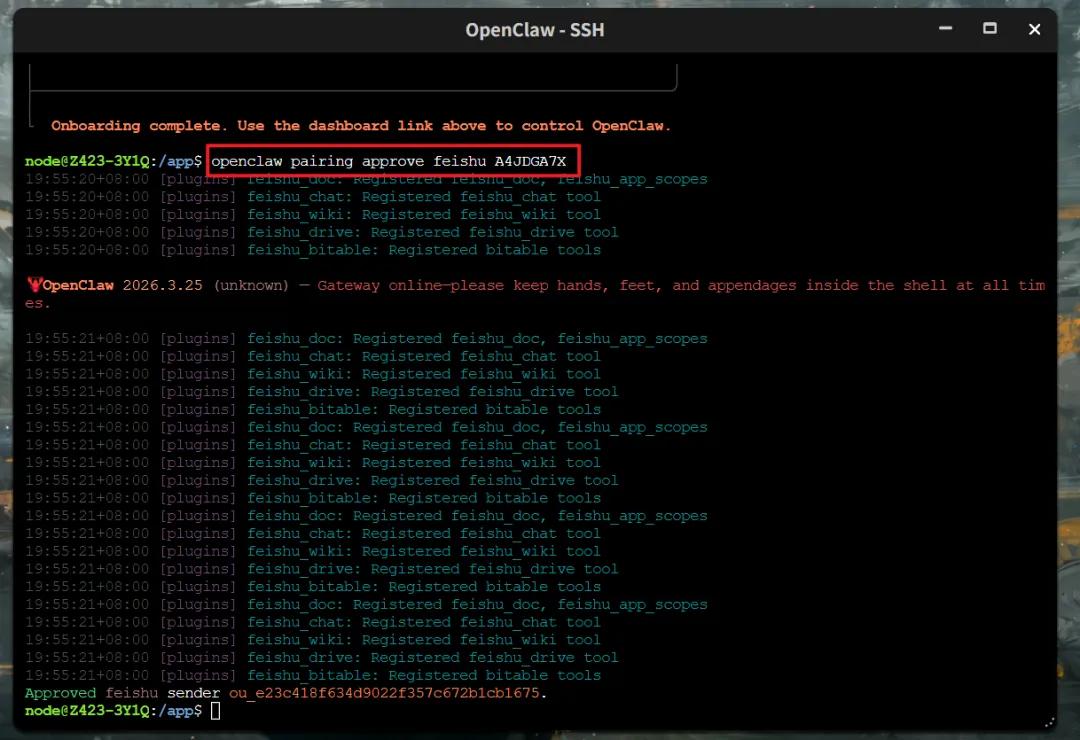1080x740 pixels.
Task: Click the OpenClaw lobster icon in banner
Action: (34, 285)
